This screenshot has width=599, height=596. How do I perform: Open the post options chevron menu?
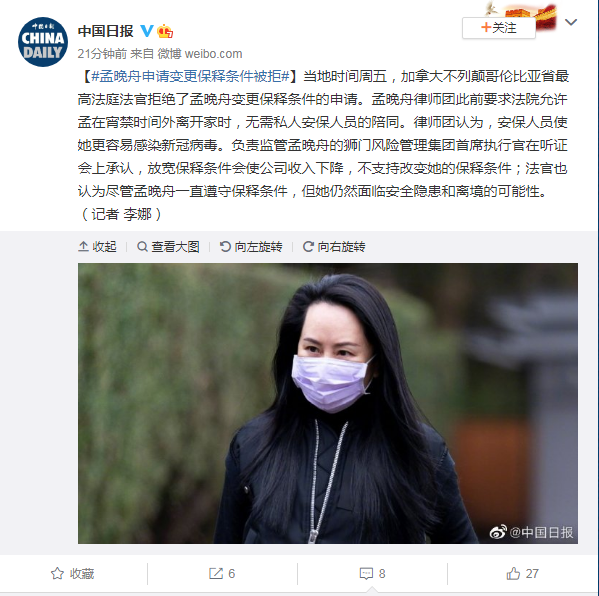click(571, 22)
